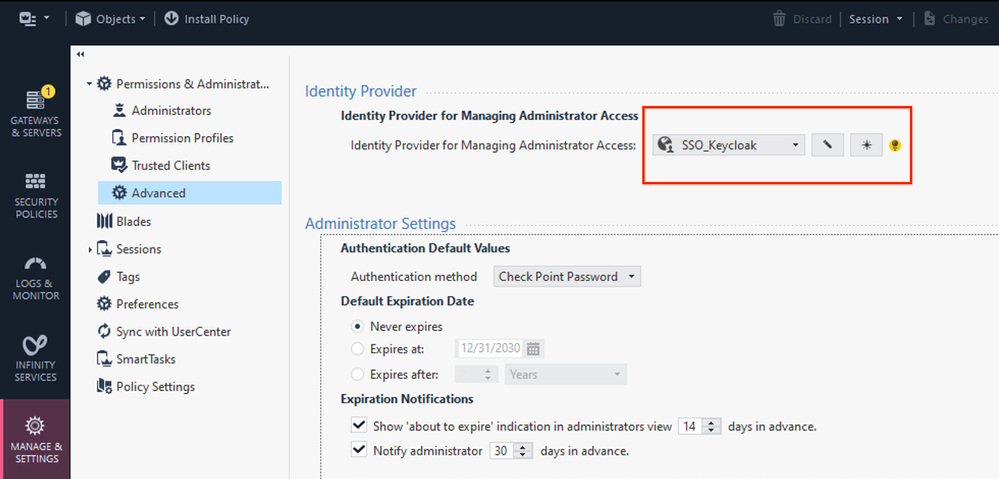Open calendar picker for expiration date
The image size is (999, 479).
point(534,349)
